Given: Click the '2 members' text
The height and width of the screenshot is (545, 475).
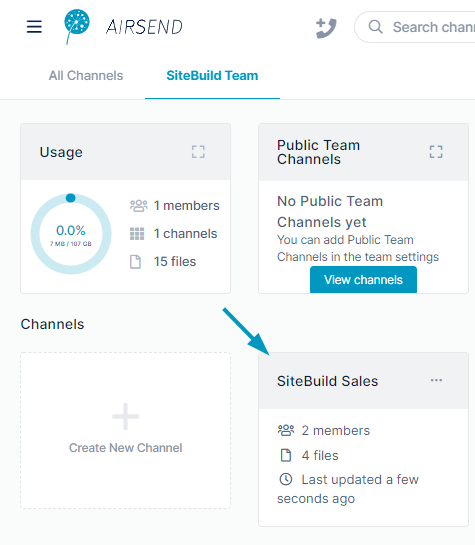Looking at the screenshot, I should 336,431.
